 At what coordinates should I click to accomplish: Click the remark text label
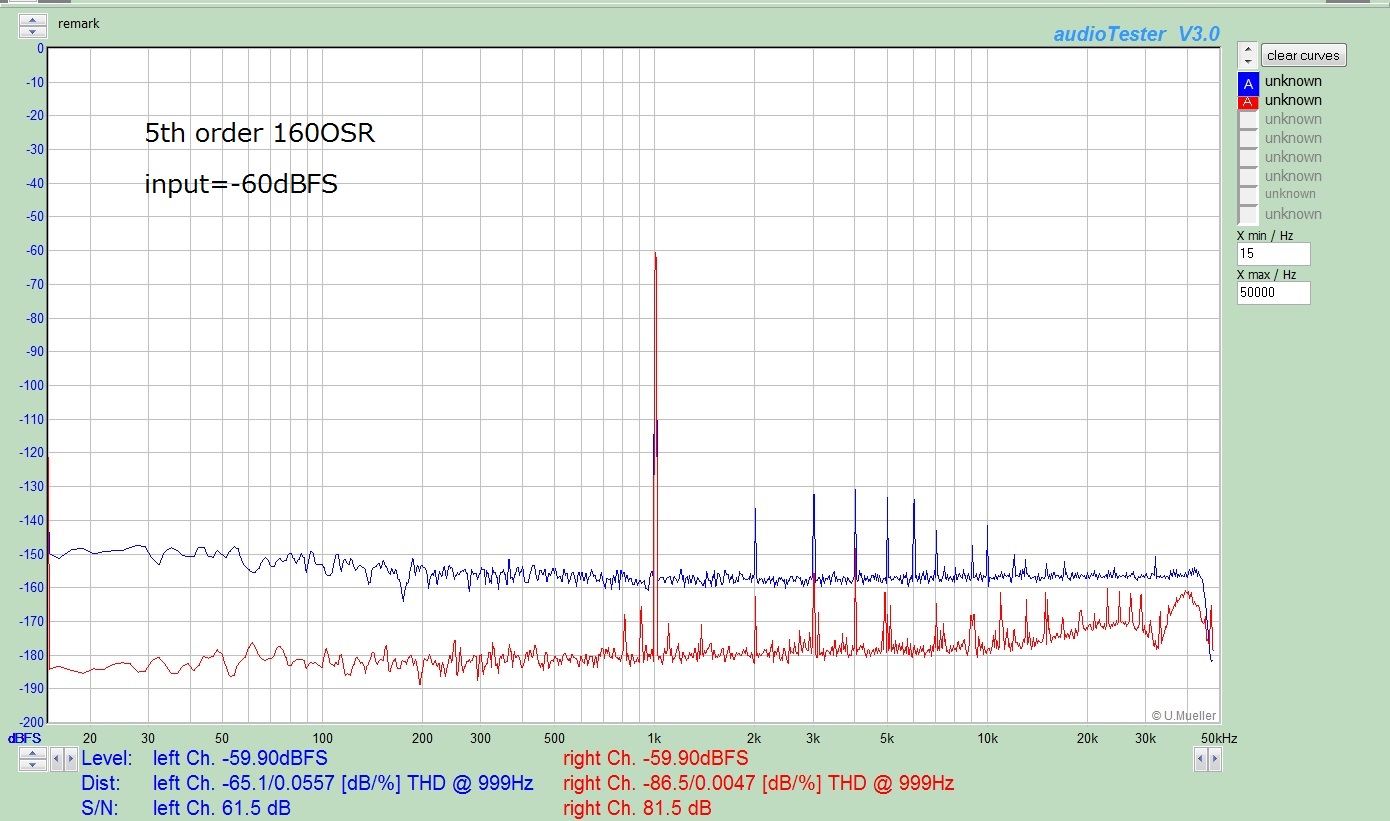(x=78, y=23)
